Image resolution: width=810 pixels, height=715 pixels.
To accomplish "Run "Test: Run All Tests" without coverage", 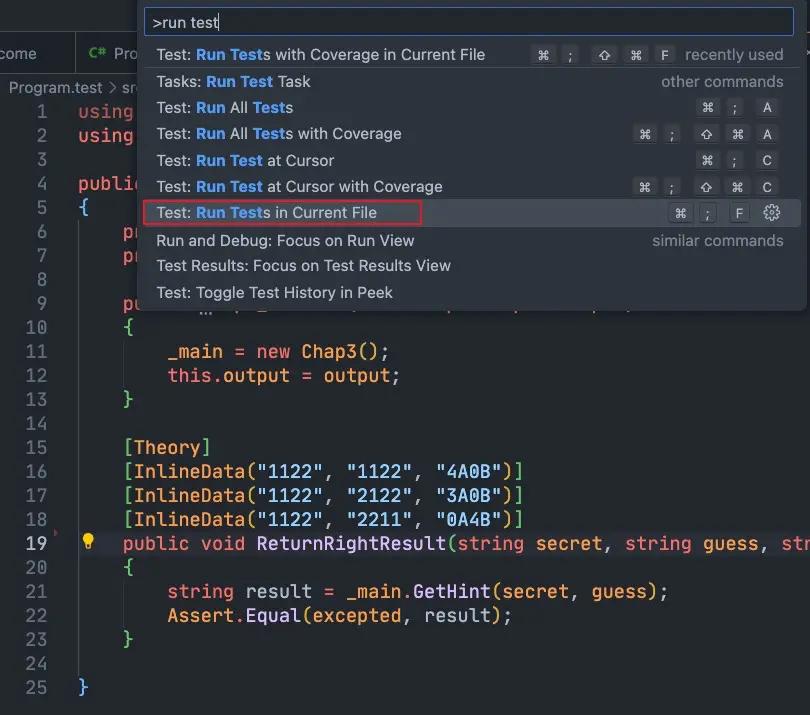I will [x=225, y=107].
